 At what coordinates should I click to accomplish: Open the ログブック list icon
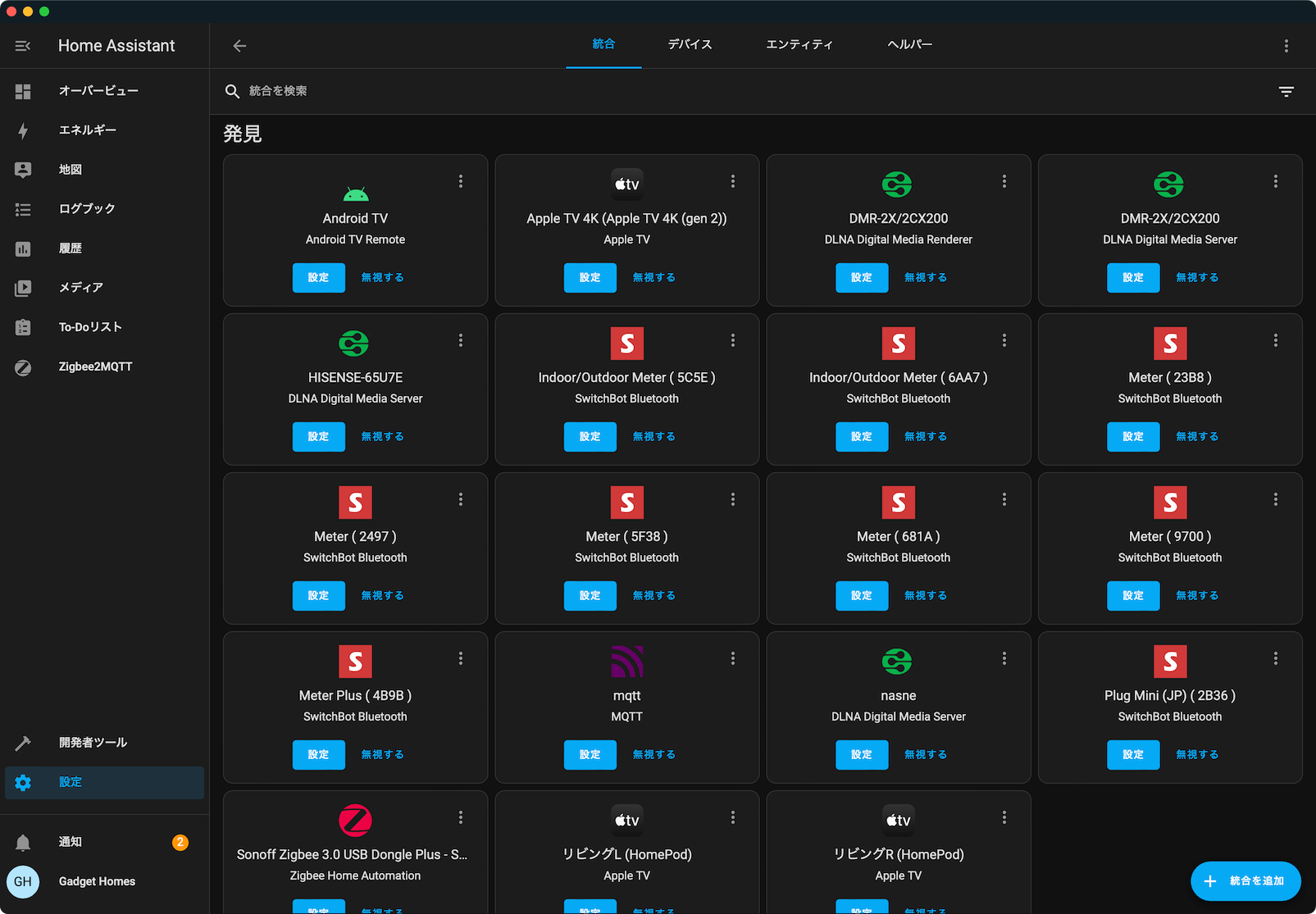(23, 209)
